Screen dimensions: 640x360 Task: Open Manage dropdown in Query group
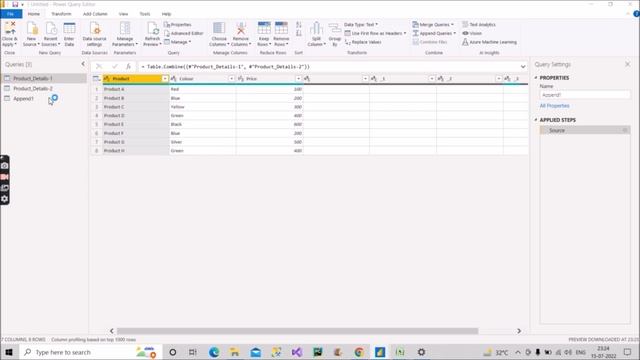[178, 42]
